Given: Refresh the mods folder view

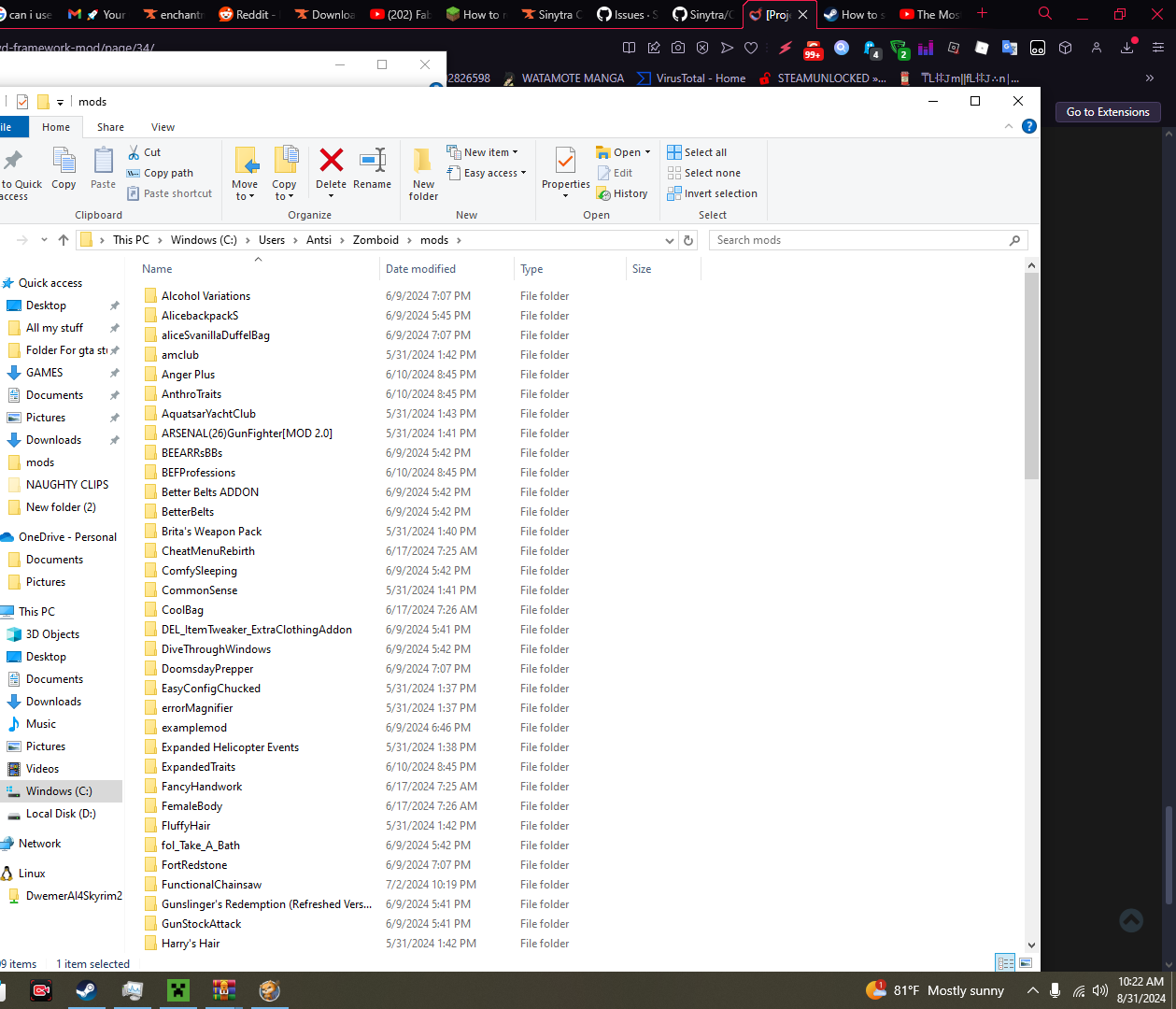Looking at the screenshot, I should pyautogui.click(x=688, y=240).
